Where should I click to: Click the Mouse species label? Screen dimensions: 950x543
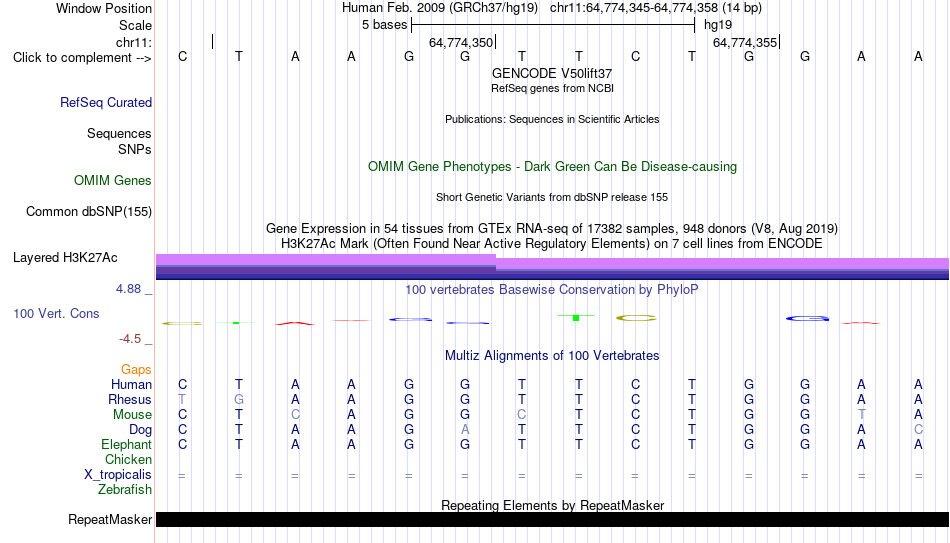132,415
